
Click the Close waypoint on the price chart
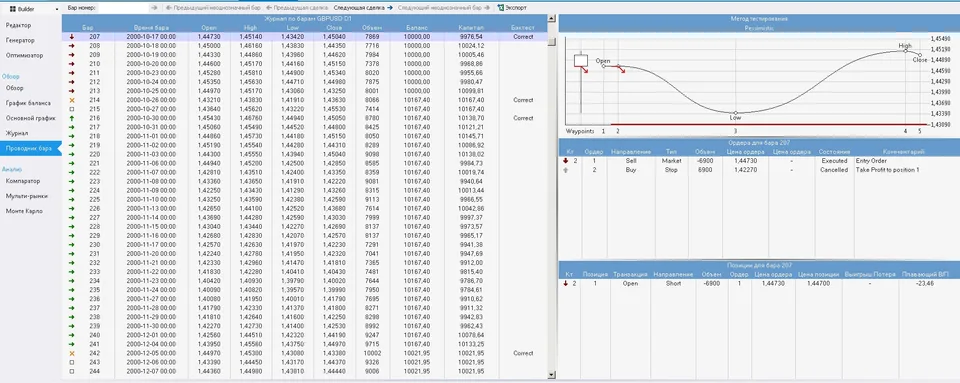[x=920, y=55]
